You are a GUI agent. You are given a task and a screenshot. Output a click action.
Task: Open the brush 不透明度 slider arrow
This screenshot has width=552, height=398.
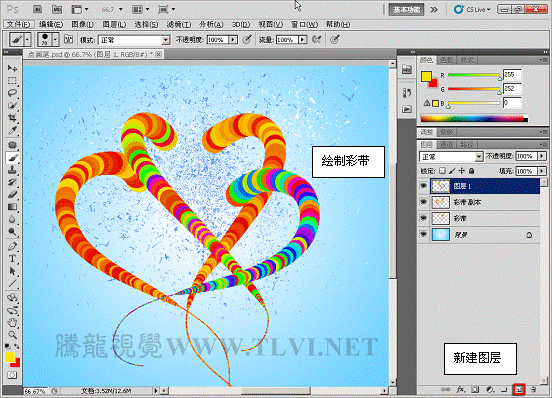233,40
